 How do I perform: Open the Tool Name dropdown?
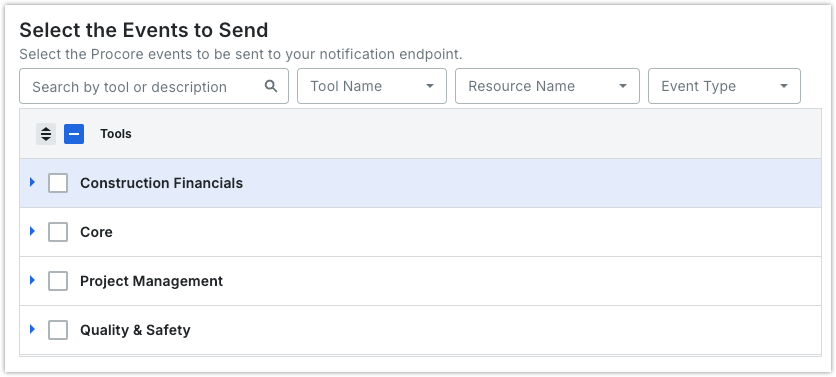pos(372,86)
